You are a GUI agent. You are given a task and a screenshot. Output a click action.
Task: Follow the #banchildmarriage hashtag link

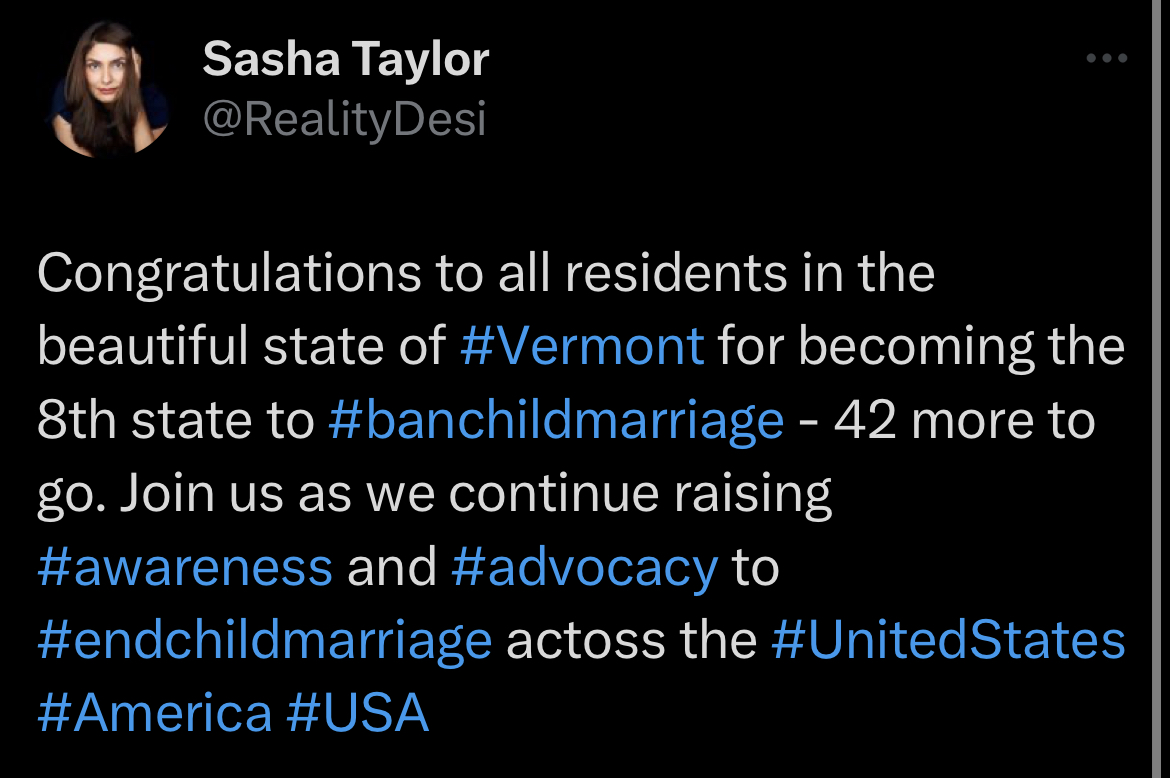pos(556,420)
